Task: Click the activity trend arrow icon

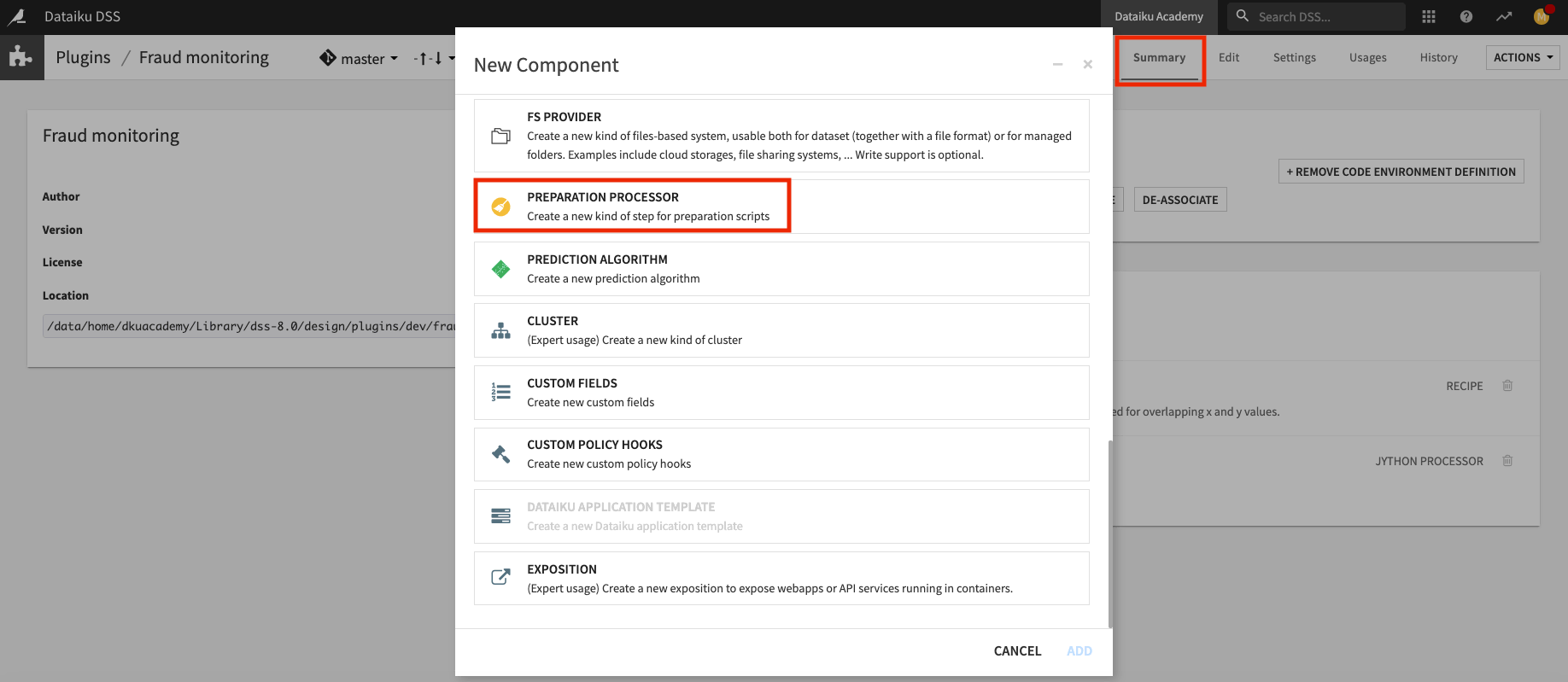Action: click(x=1503, y=16)
